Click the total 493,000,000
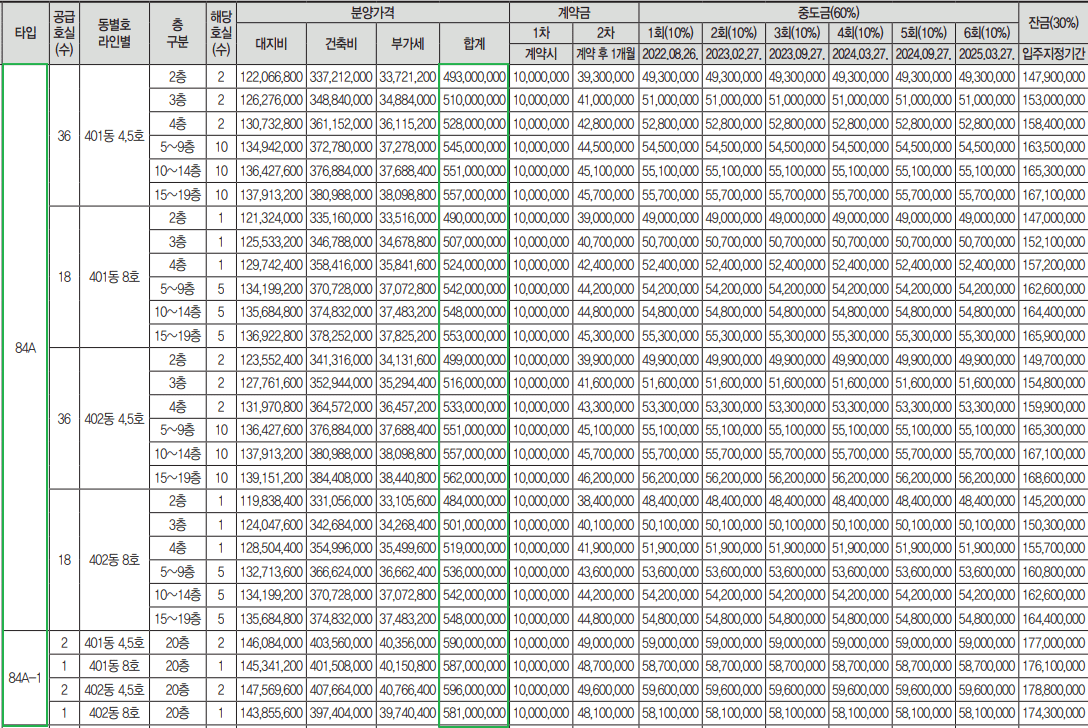The width and height of the screenshot is (1088, 728). [474, 76]
